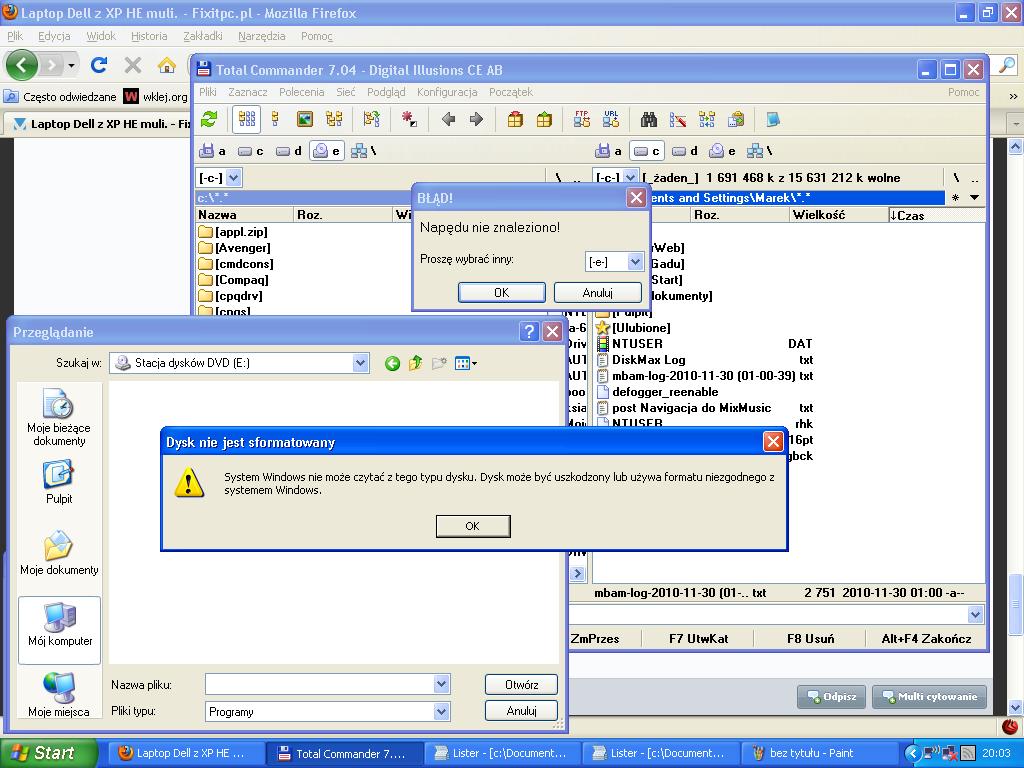Click the Pack files gift-box icon
The width and height of the screenshot is (1024, 768).
[x=515, y=120]
